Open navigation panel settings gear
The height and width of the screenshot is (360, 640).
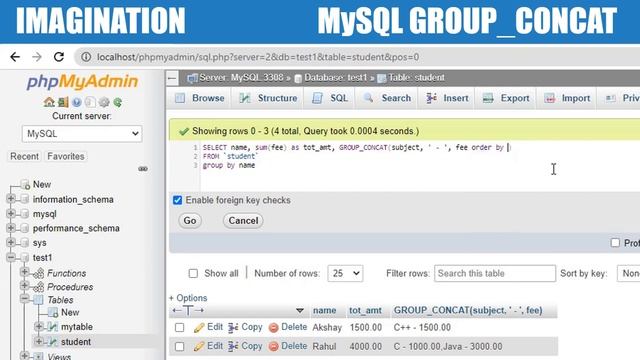tap(104, 102)
